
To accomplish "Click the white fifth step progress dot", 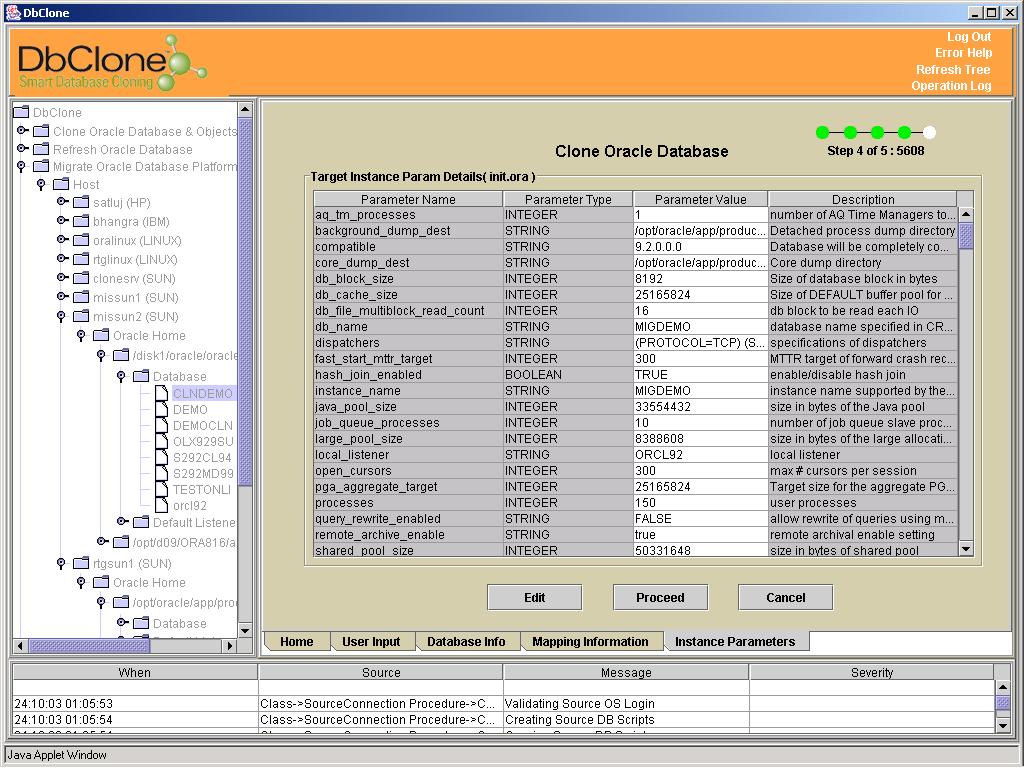I will coord(929,133).
